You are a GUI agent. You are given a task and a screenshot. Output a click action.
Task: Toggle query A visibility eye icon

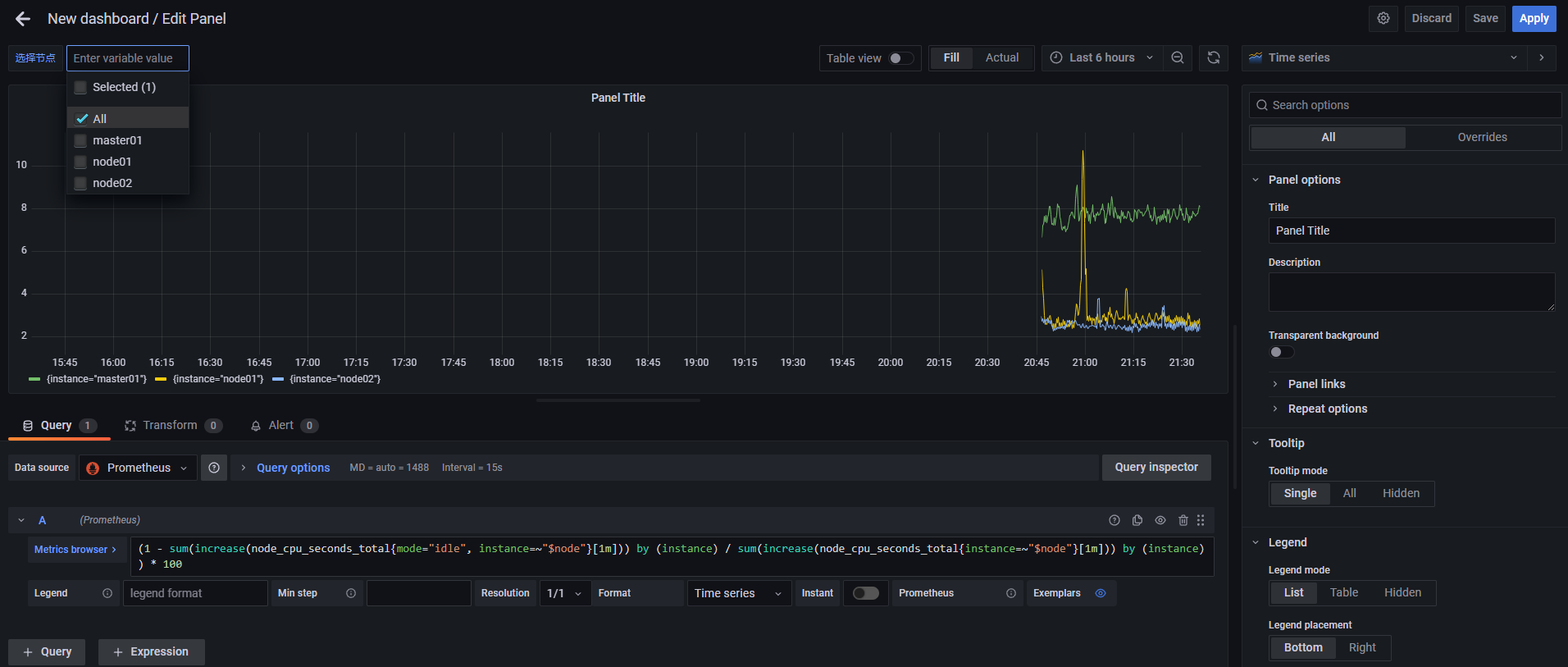[1160, 520]
